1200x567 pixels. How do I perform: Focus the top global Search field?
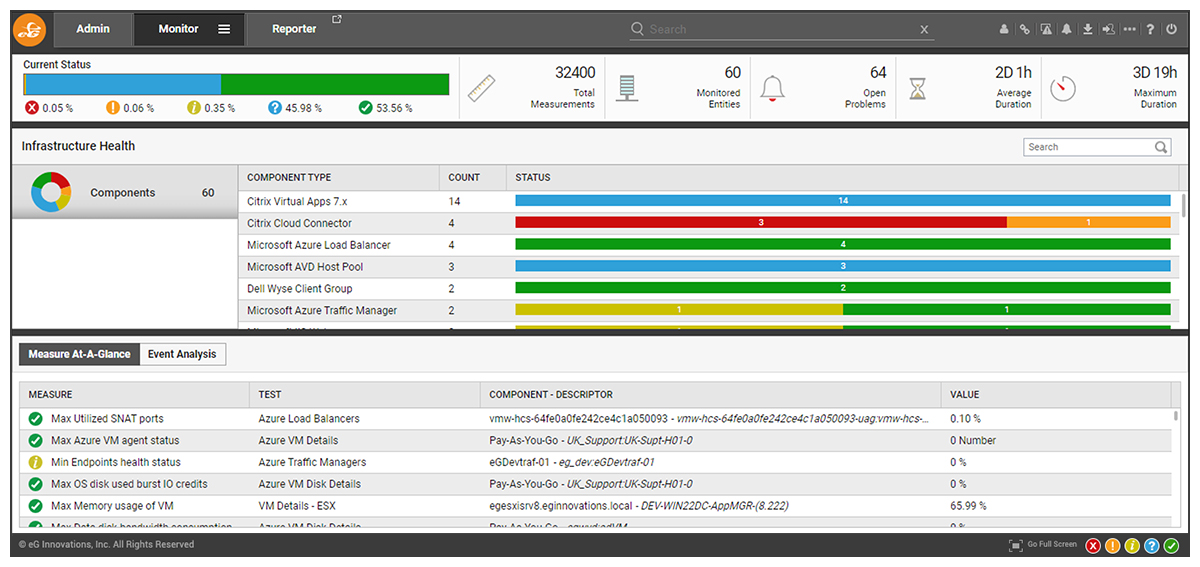click(782, 30)
